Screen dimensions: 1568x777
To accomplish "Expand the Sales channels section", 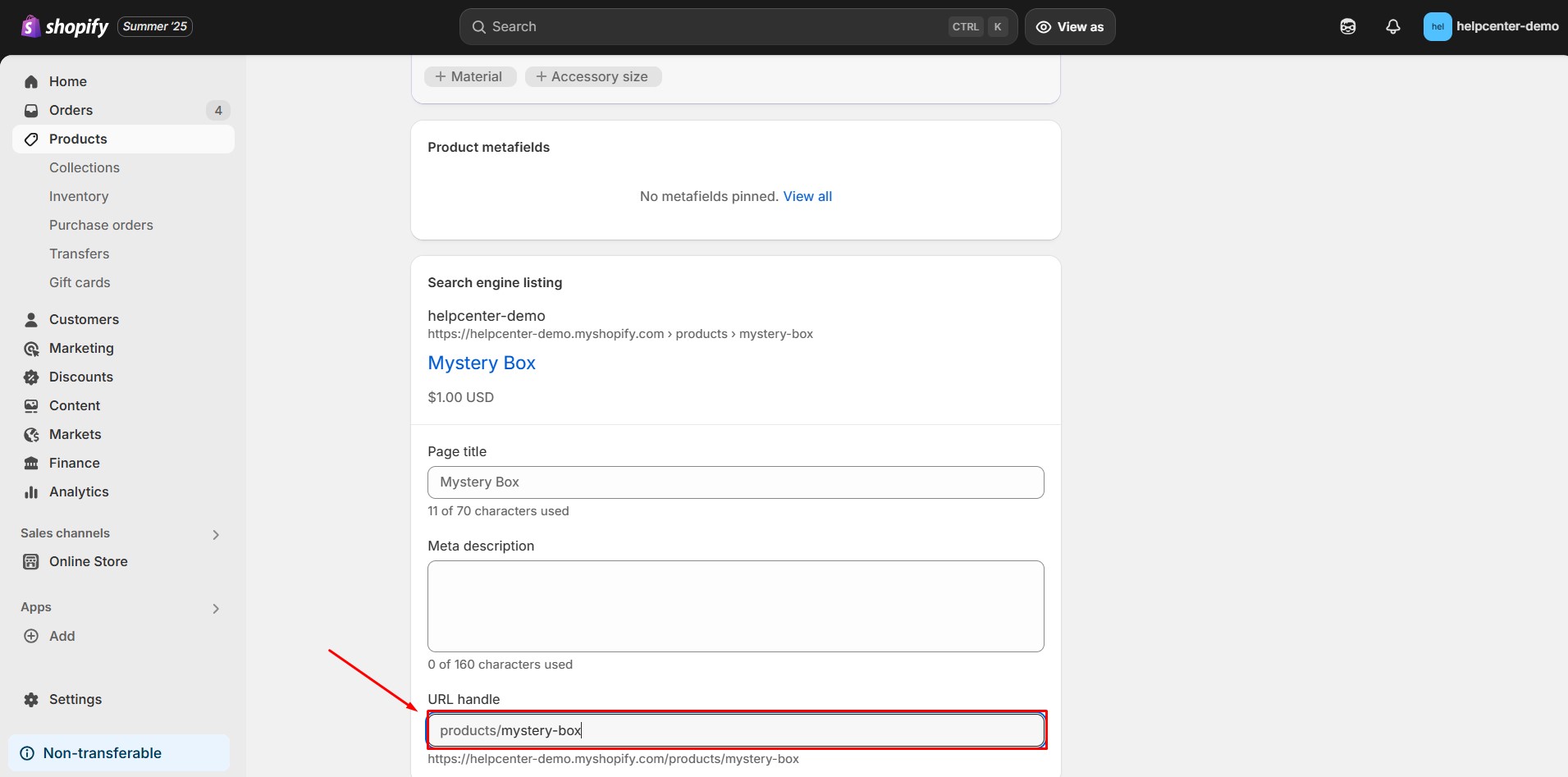I will point(214,534).
